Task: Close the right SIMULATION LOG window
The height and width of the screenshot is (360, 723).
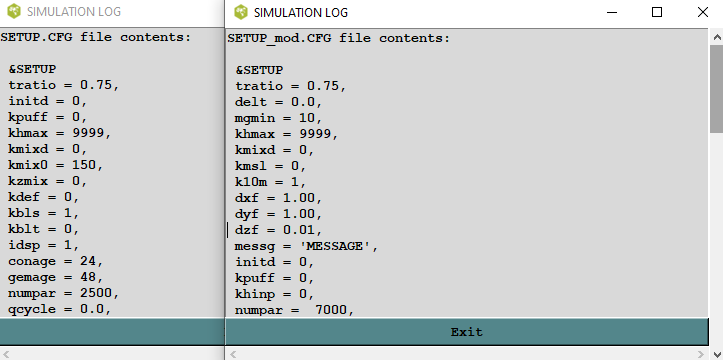Action: [702, 12]
